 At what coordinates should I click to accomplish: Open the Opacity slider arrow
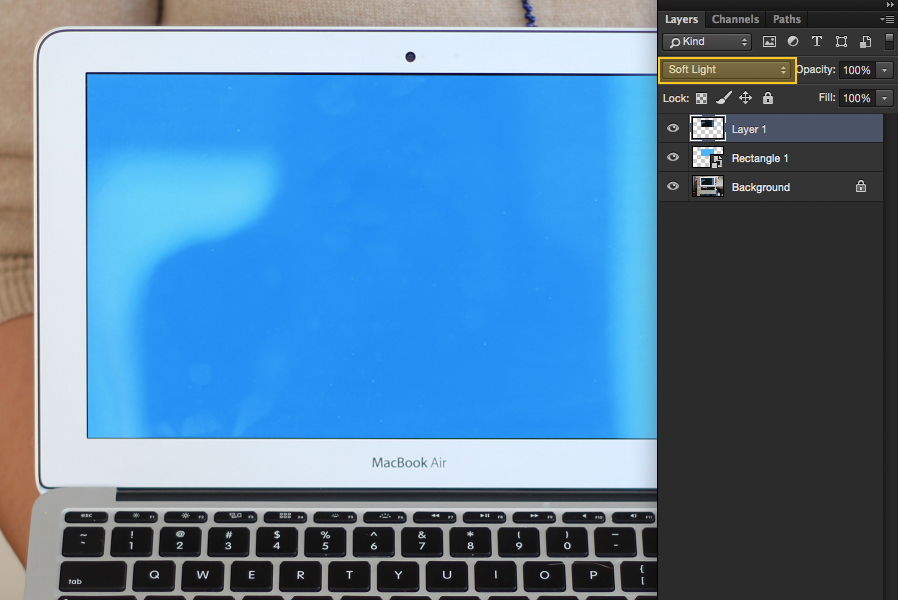coord(885,70)
